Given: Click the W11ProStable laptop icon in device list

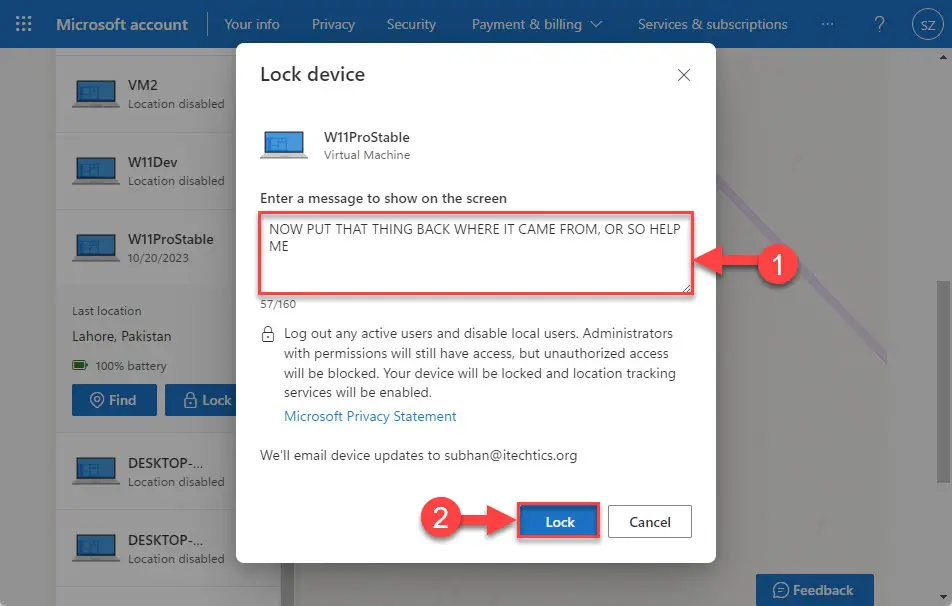Looking at the screenshot, I should (x=95, y=248).
